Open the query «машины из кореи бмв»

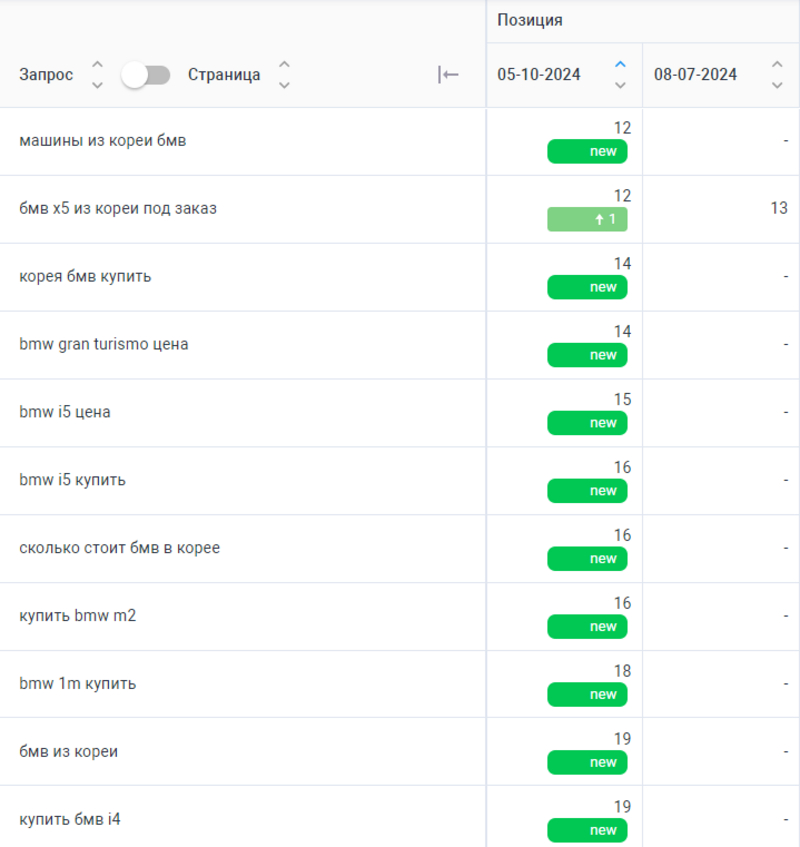tap(102, 141)
